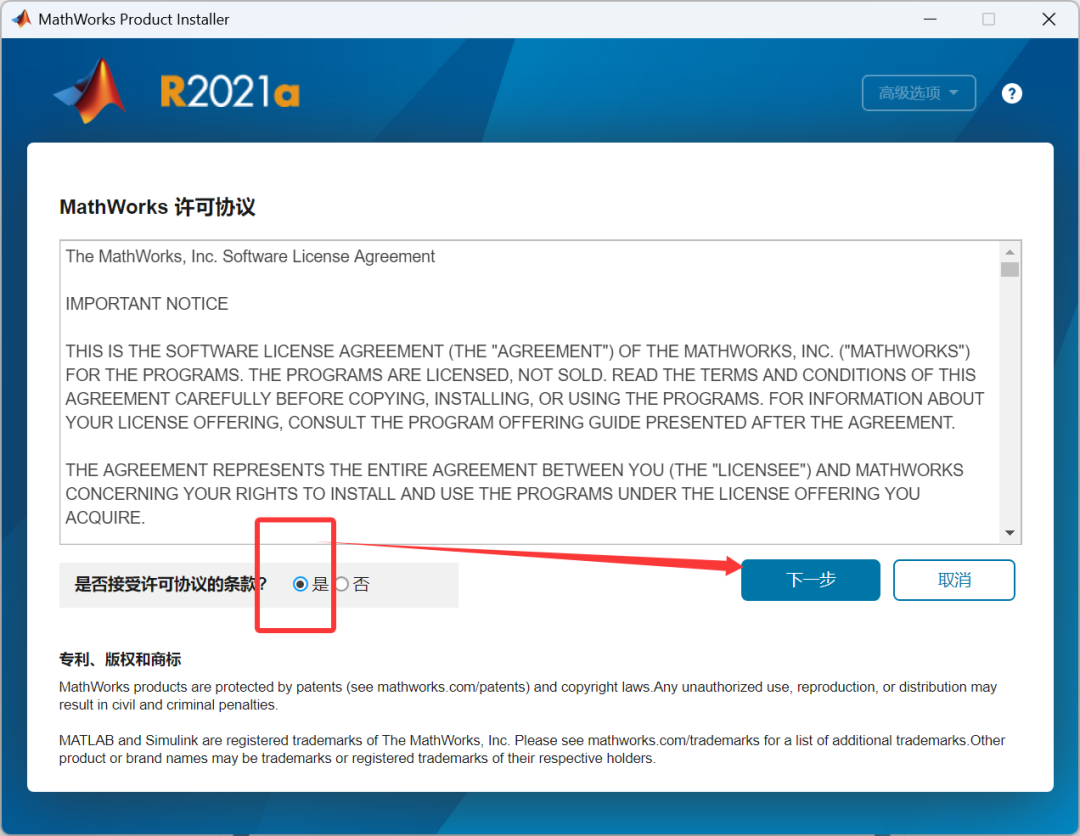Click the MathWorks icon in the title bar

tap(21, 19)
